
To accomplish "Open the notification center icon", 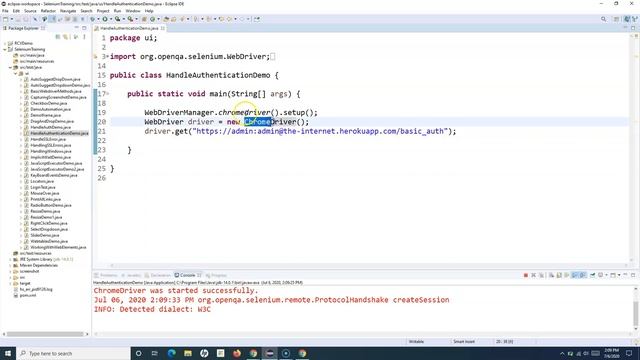I will tap(629, 353).
